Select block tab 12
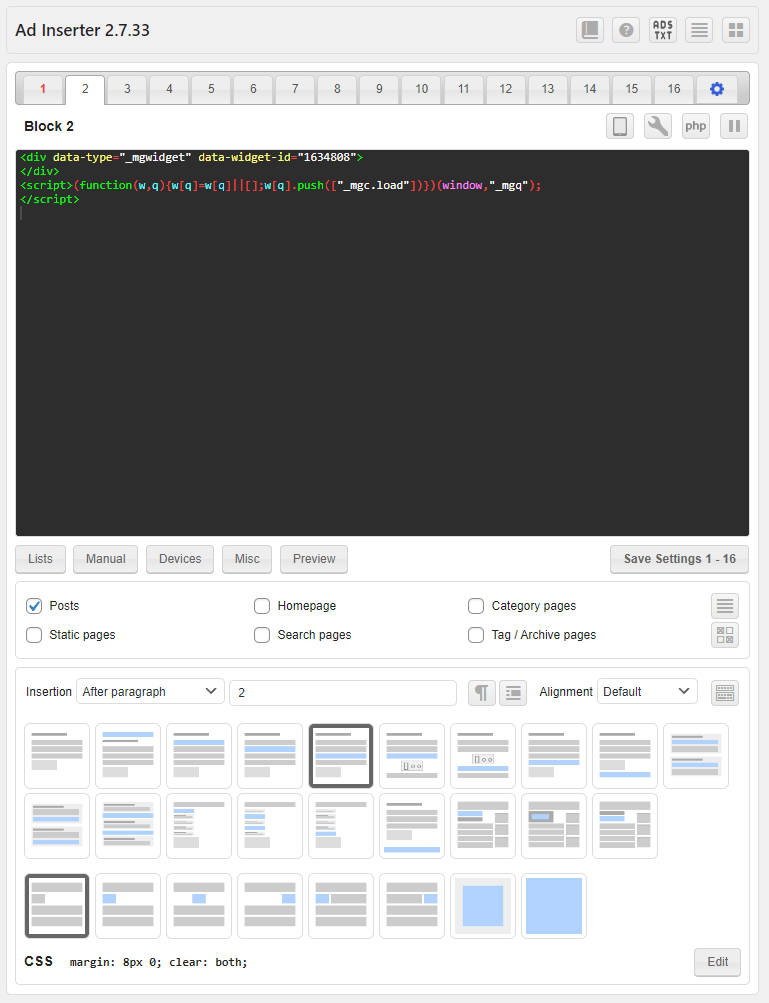This screenshot has width=769, height=1003. 505,89
